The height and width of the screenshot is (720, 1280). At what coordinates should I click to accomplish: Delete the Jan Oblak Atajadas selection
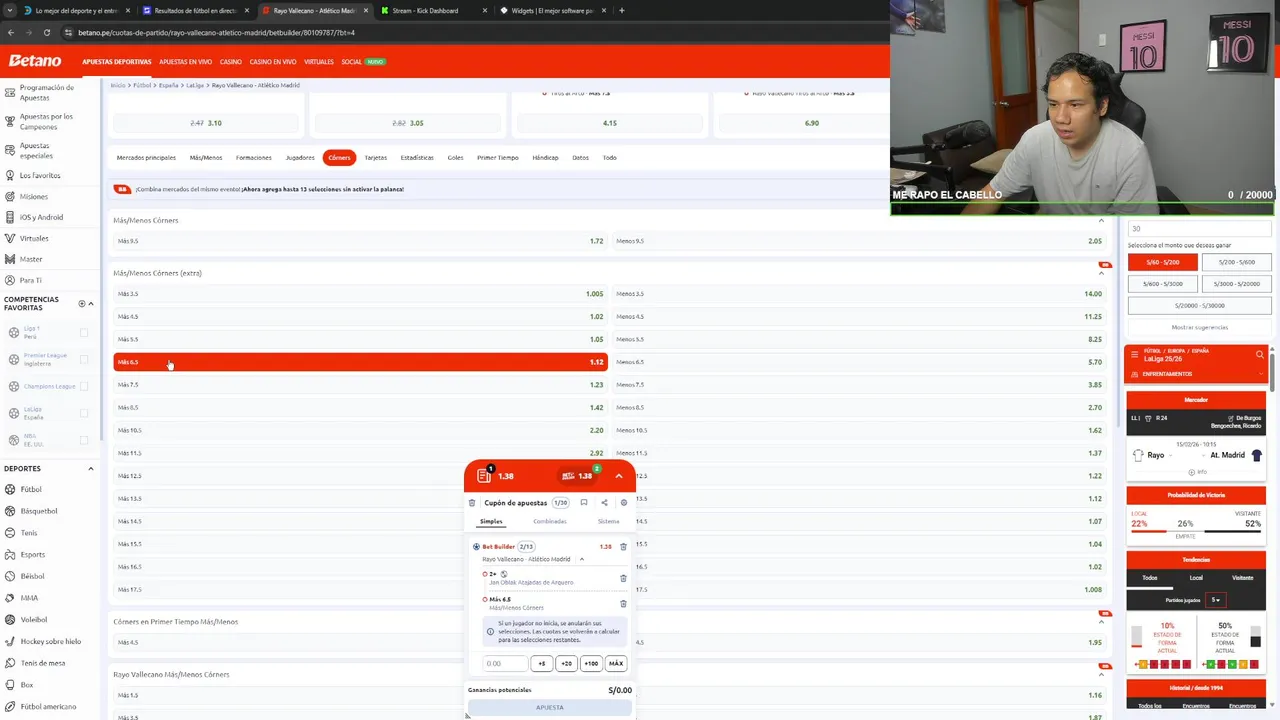coord(623,578)
